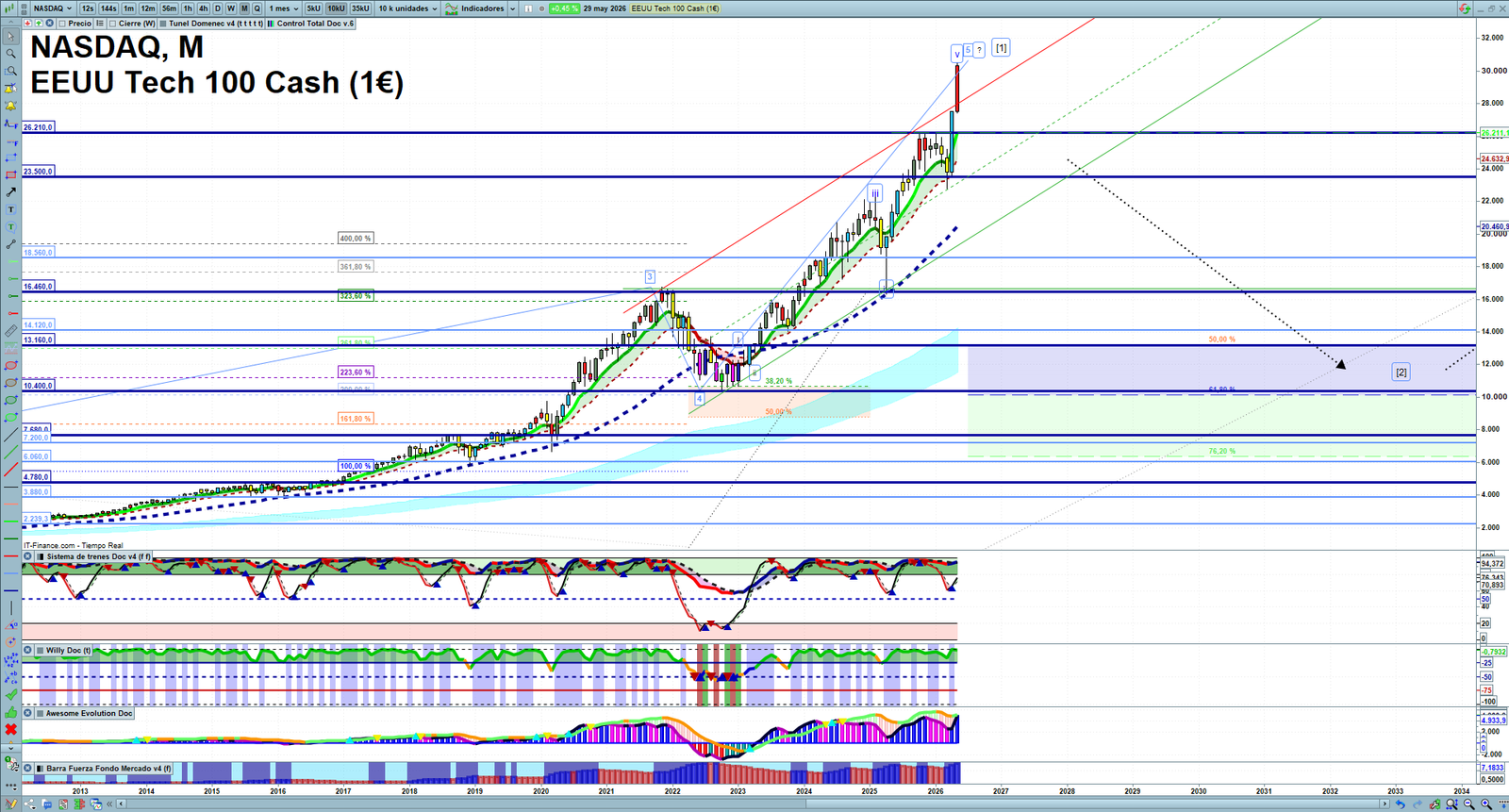
Task: Select the arrow cursor tool
Action: (x=10, y=37)
